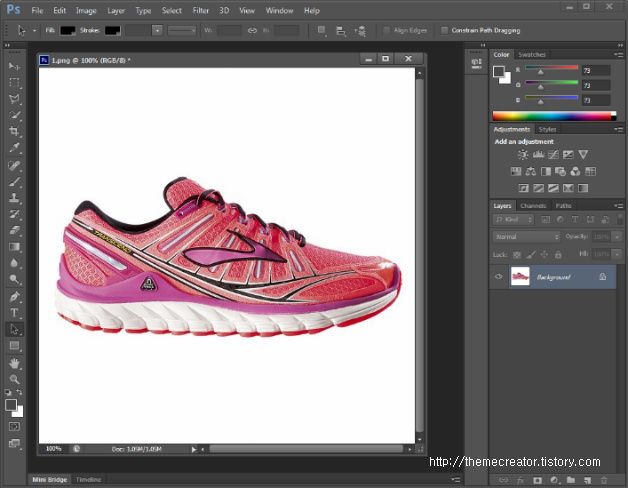Select the History Brush tool
Screen dimensions: 628x488
coord(14,214)
